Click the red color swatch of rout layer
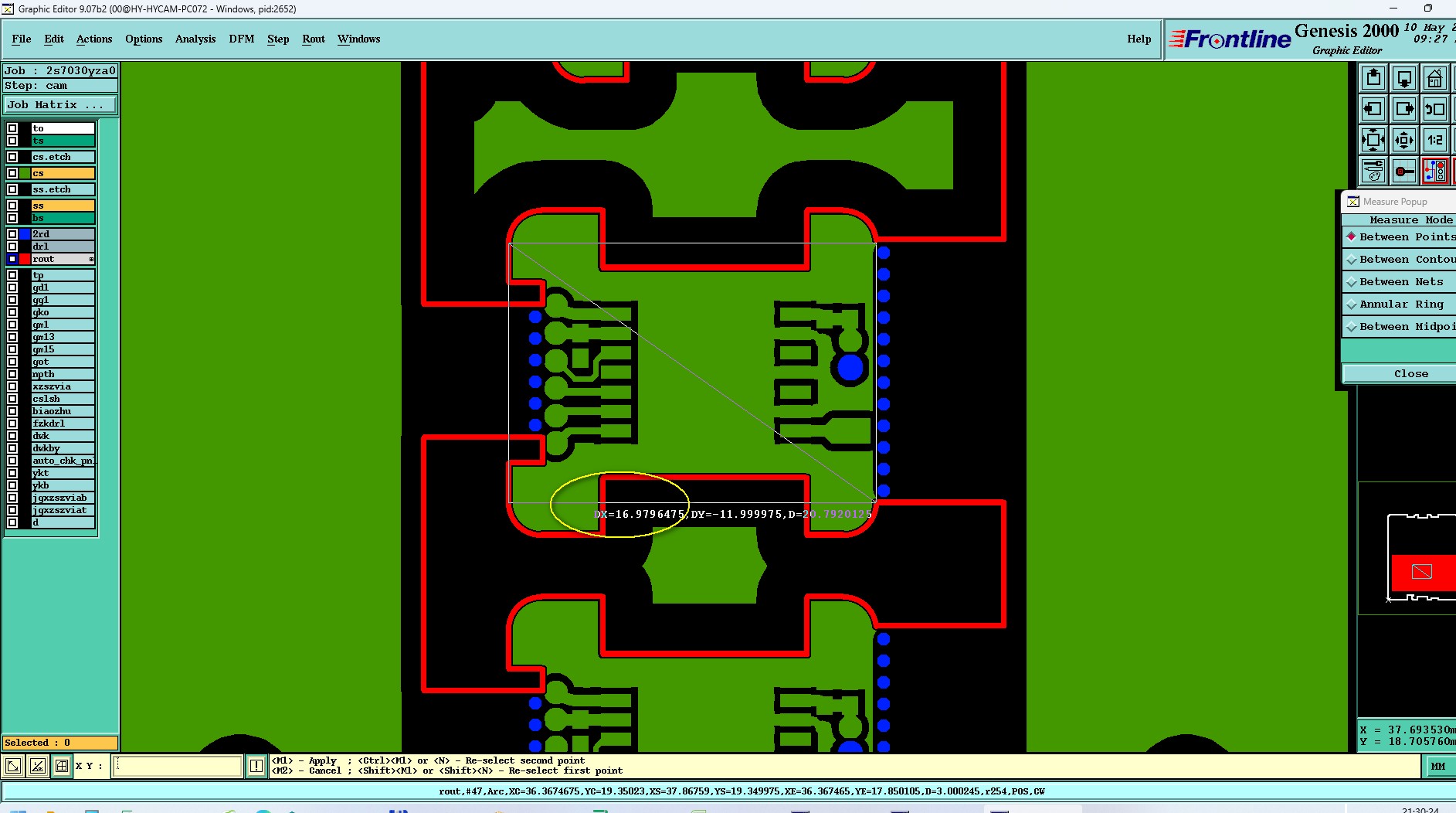1456x813 pixels. pyautogui.click(x=25, y=259)
